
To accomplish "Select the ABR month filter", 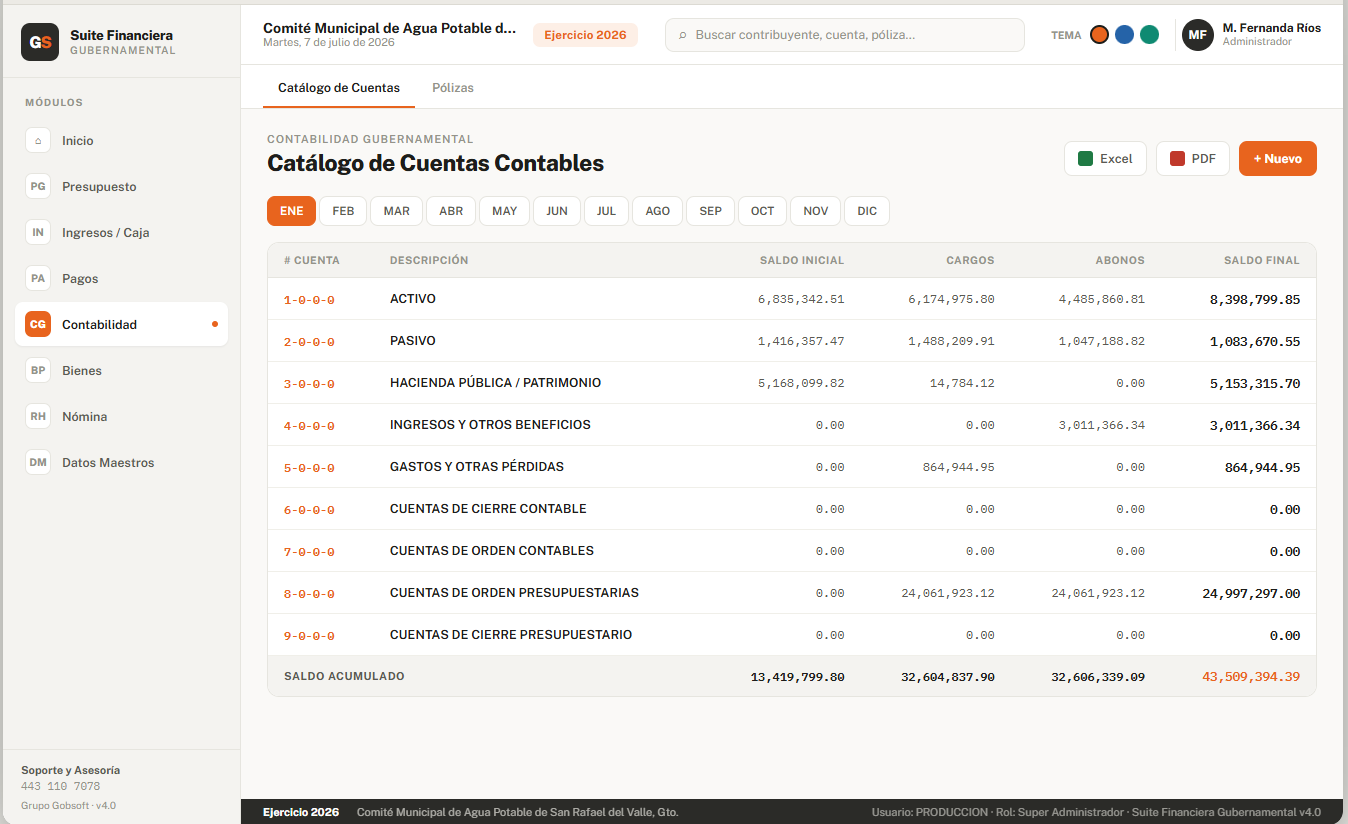I will [451, 211].
